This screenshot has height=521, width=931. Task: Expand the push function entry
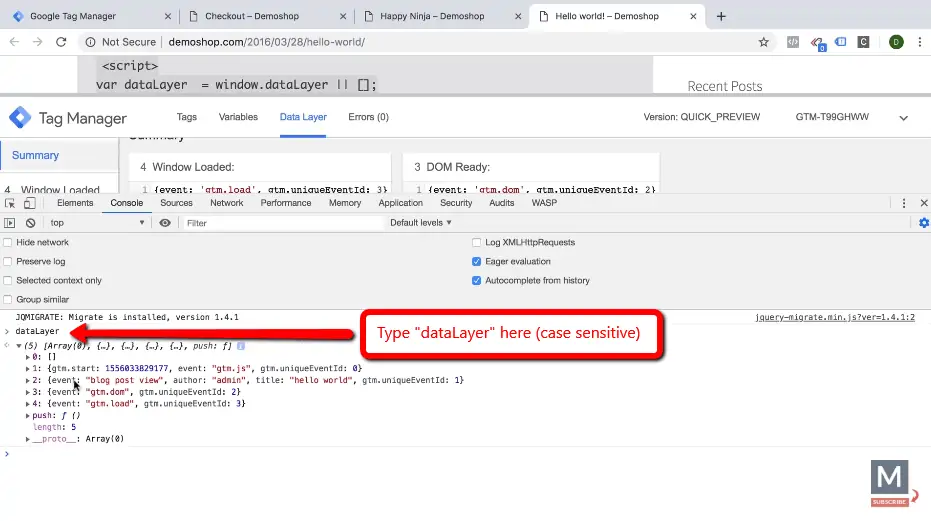(x=27, y=416)
